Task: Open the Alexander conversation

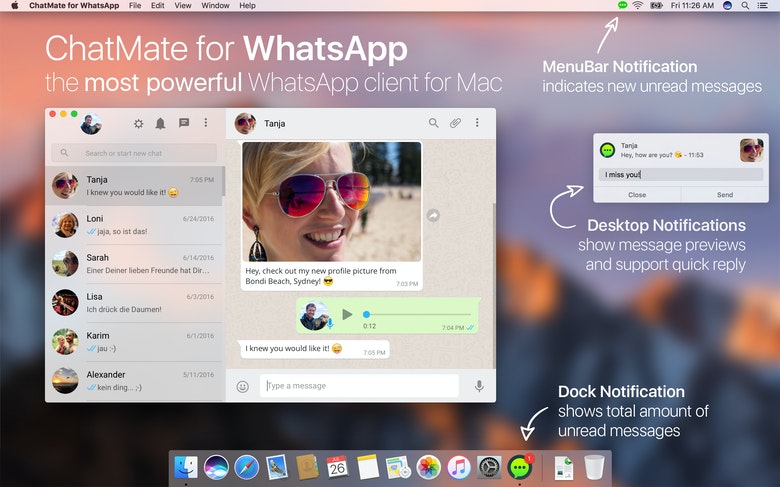Action: [x=133, y=381]
